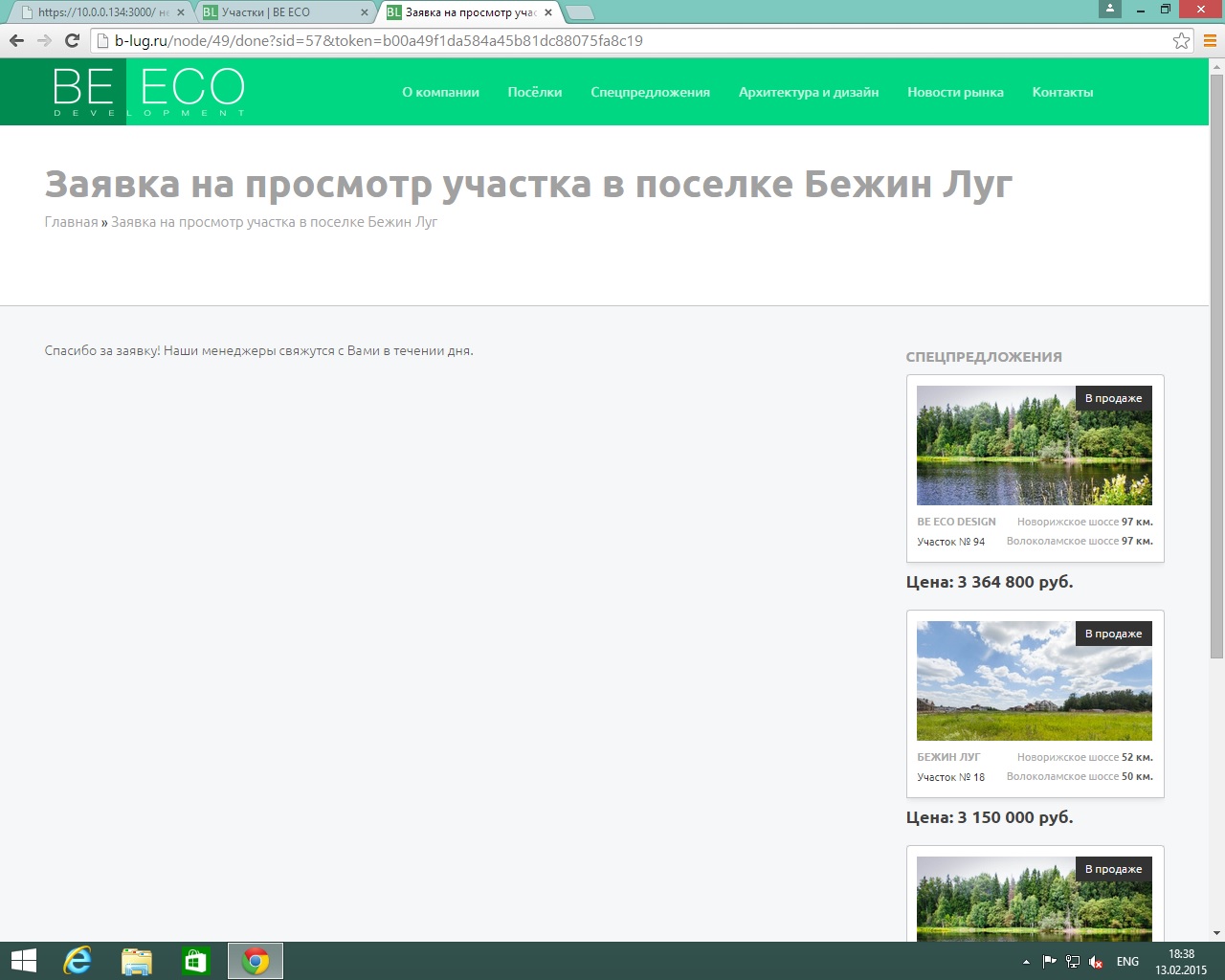
Task: Close the 10.0.0.134:3000 browser tab
Action: coord(180,12)
